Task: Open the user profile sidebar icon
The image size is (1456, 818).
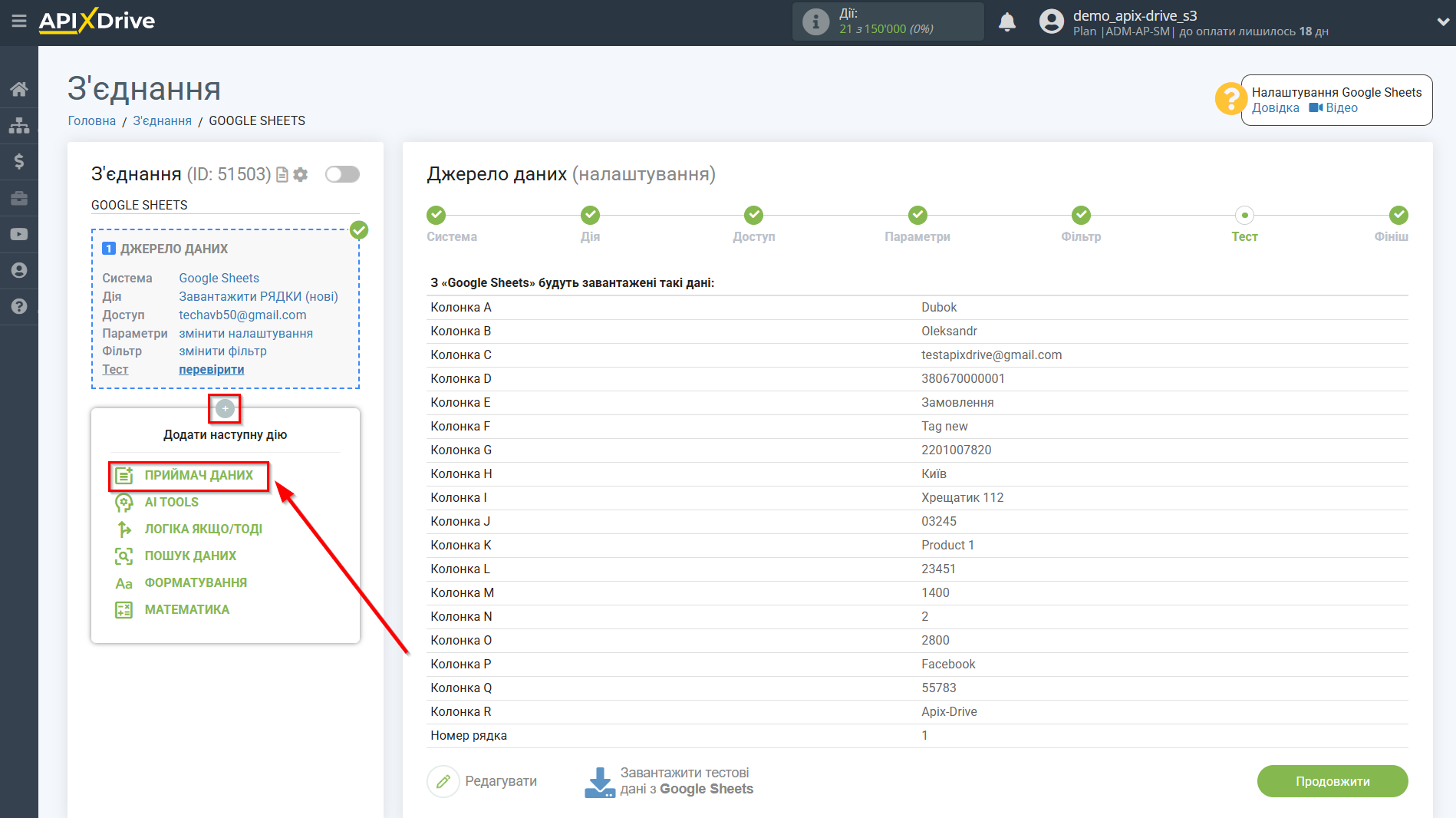Action: tap(19, 270)
